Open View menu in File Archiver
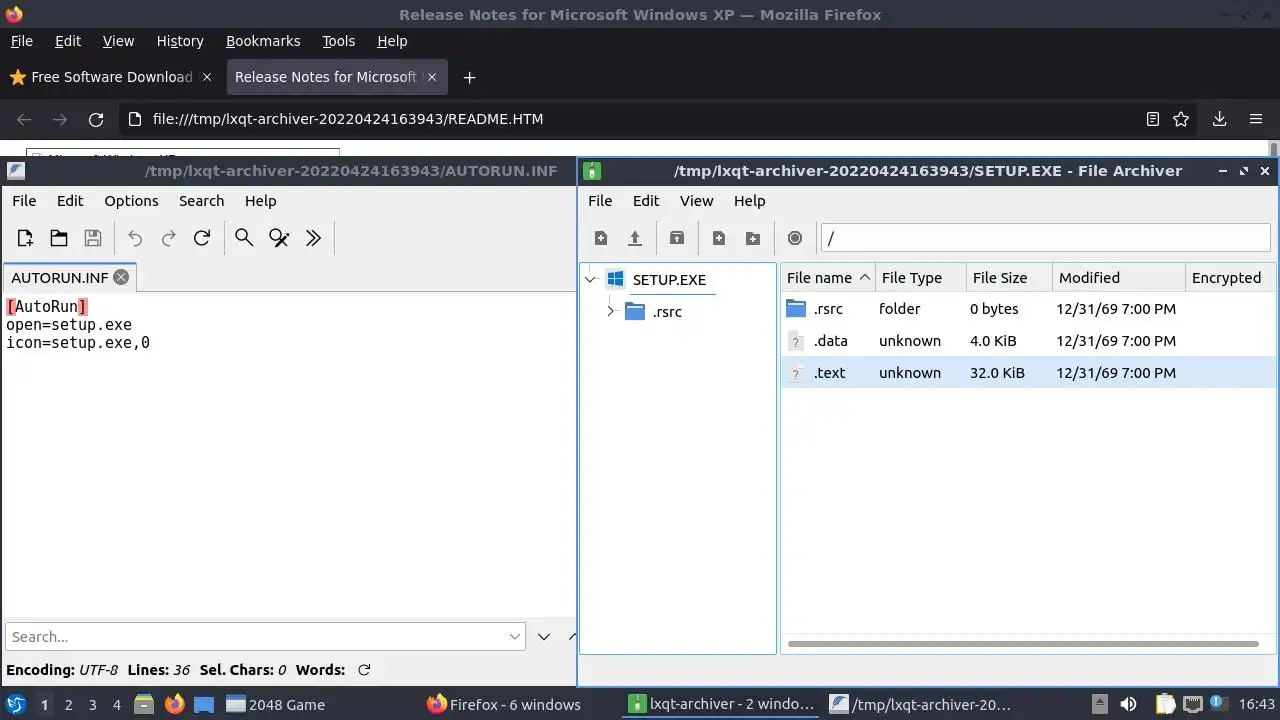Screen dimensions: 1280x720 [696, 200]
